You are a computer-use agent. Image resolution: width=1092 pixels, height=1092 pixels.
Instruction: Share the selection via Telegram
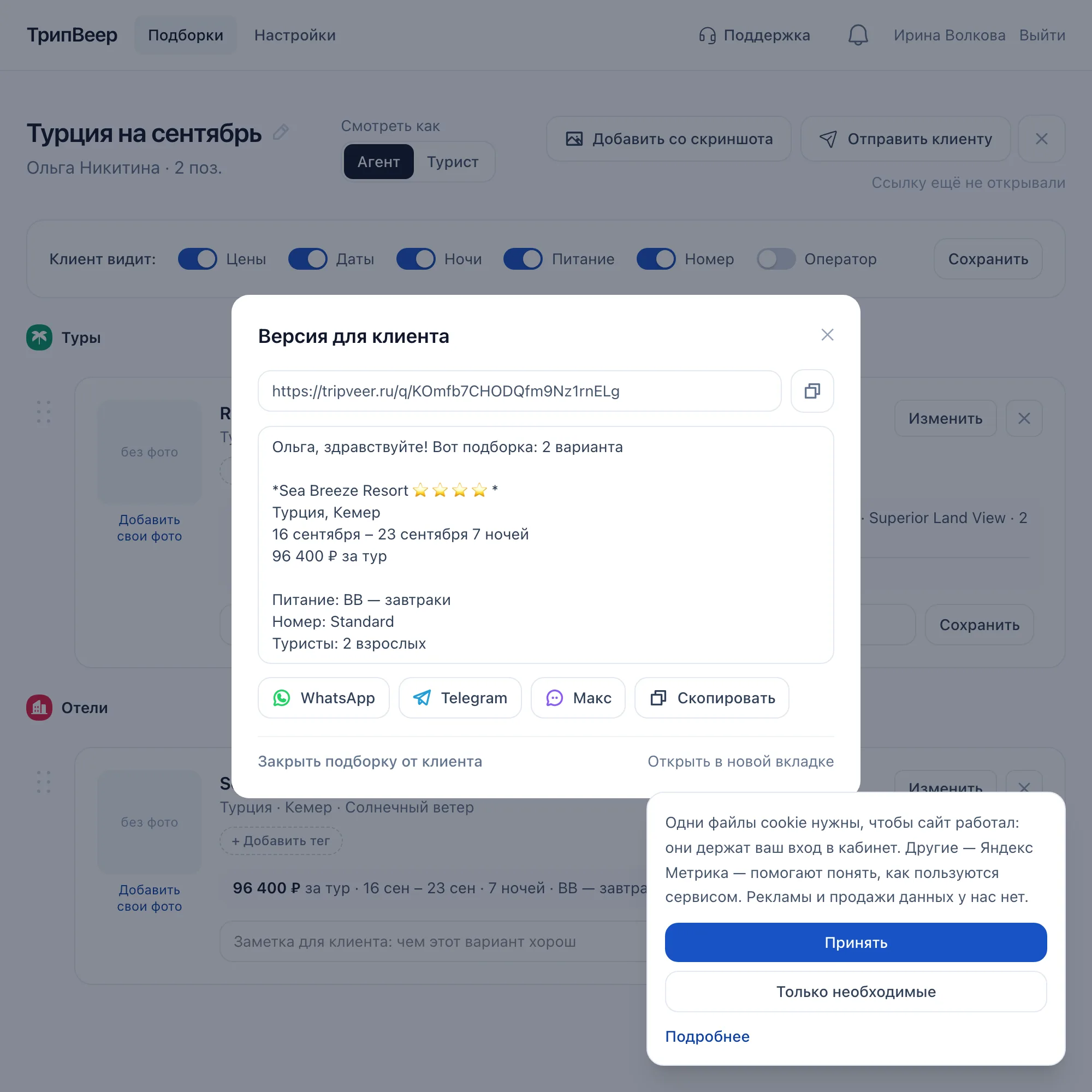(460, 697)
